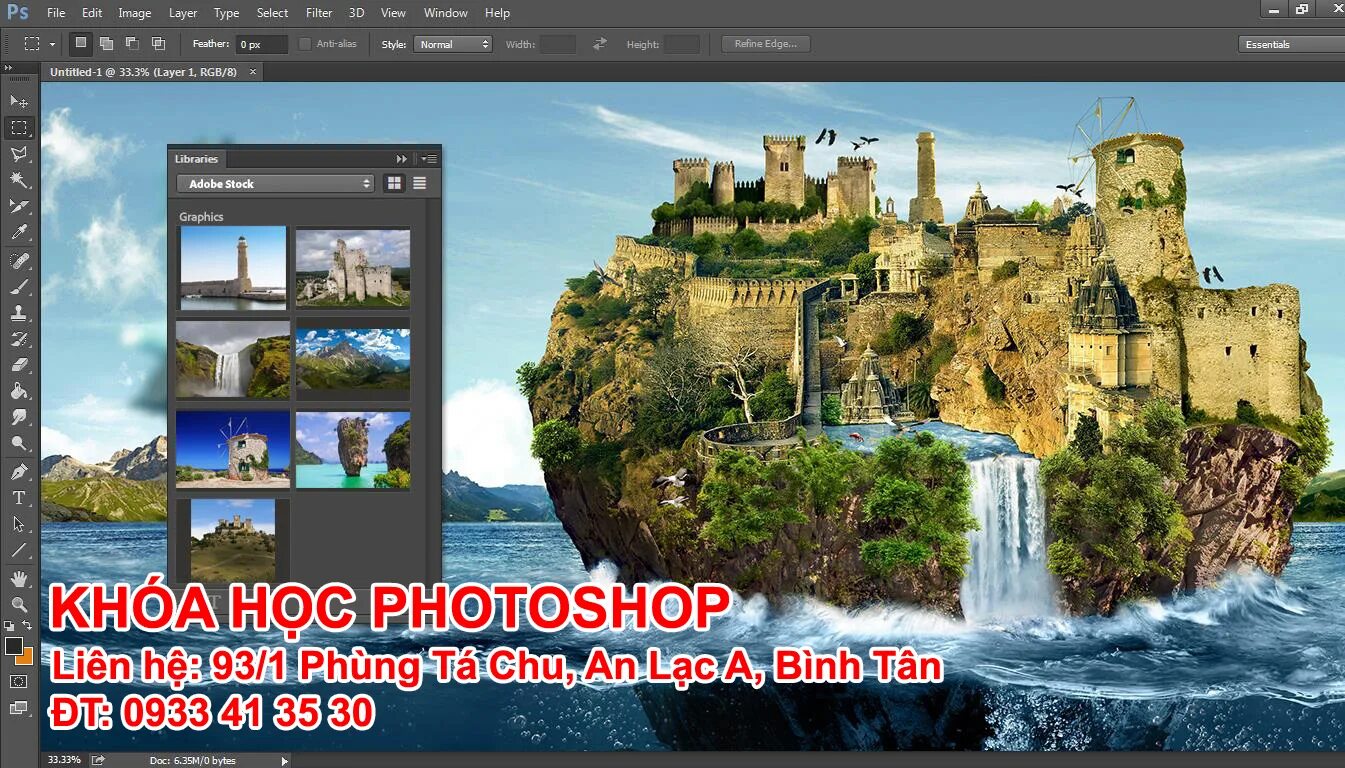Open the Filter menu
Viewport: 1345px width, 768px height.
tap(319, 13)
